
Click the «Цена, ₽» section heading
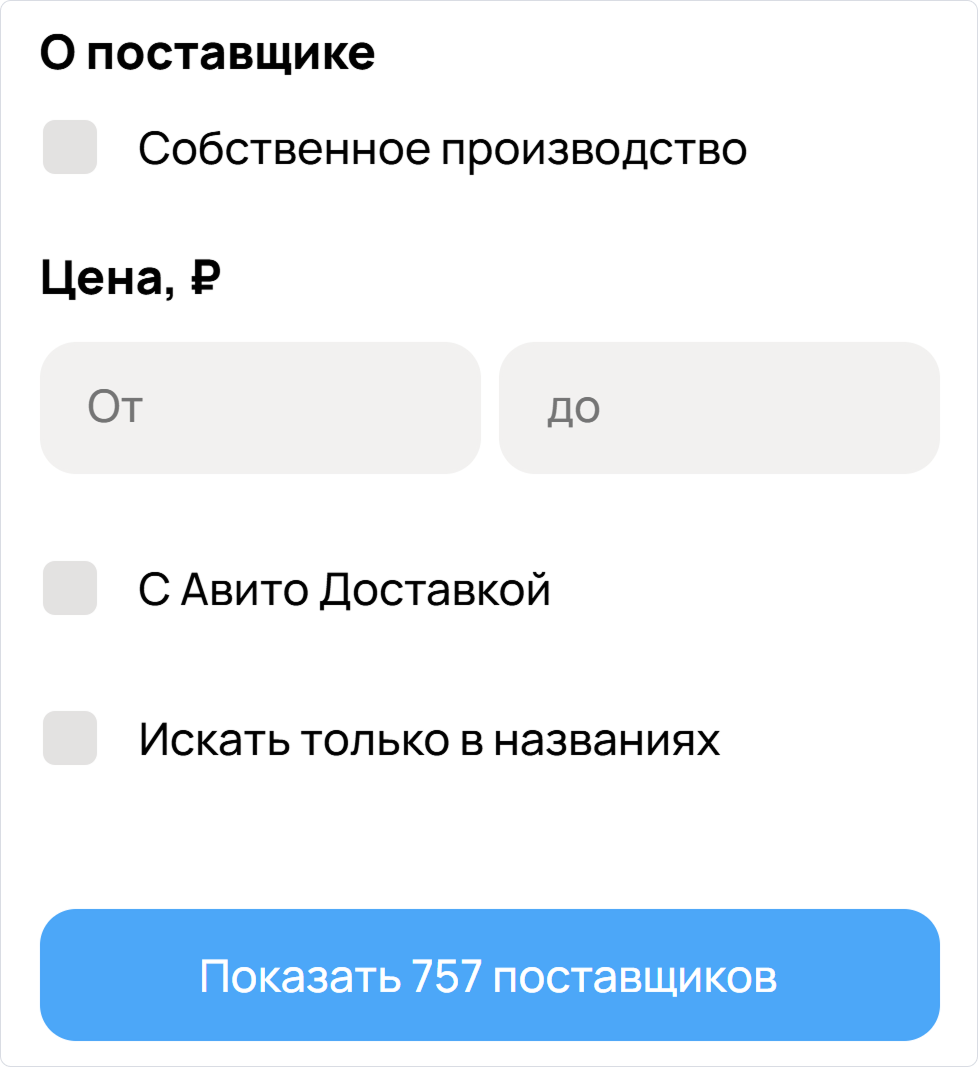tap(130, 277)
